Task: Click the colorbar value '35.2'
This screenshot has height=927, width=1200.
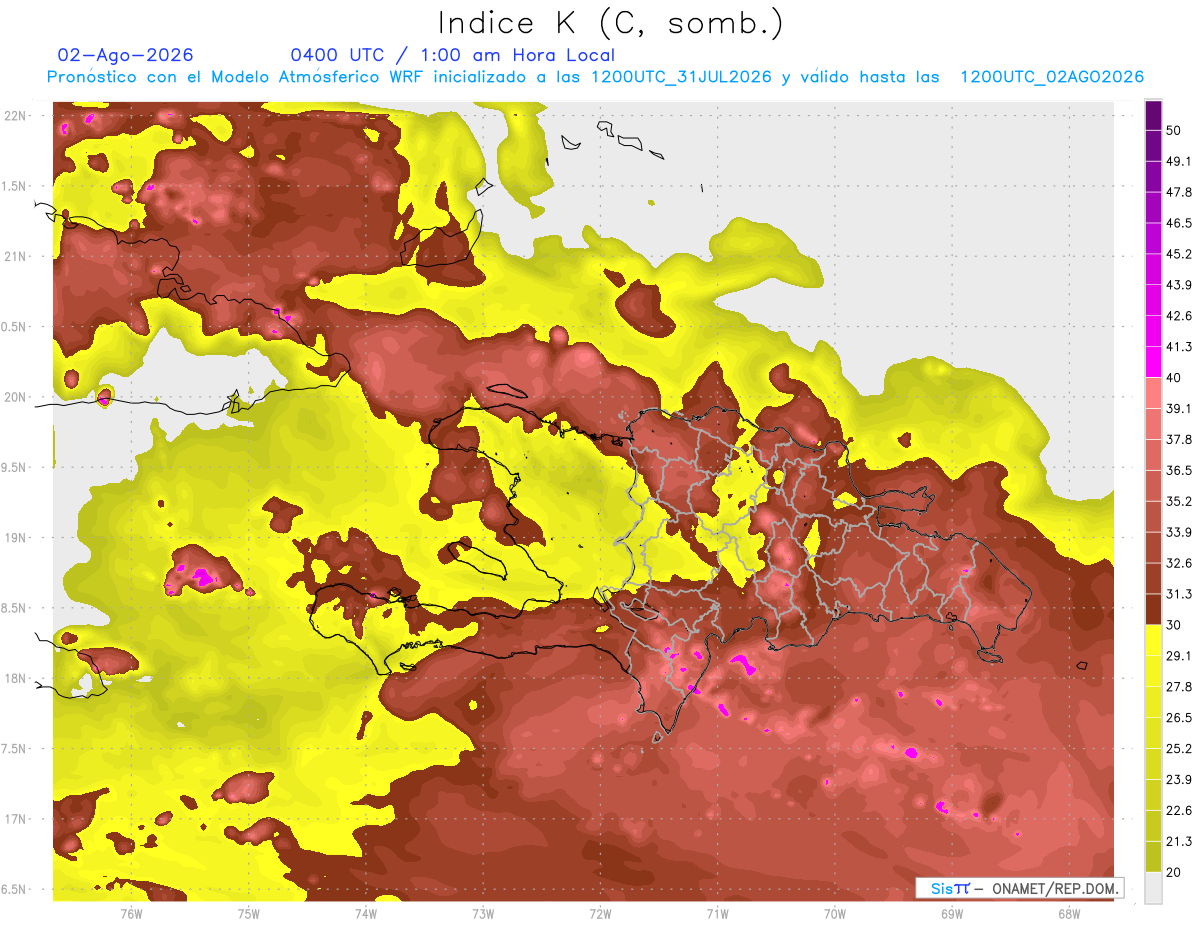Action: (1179, 501)
